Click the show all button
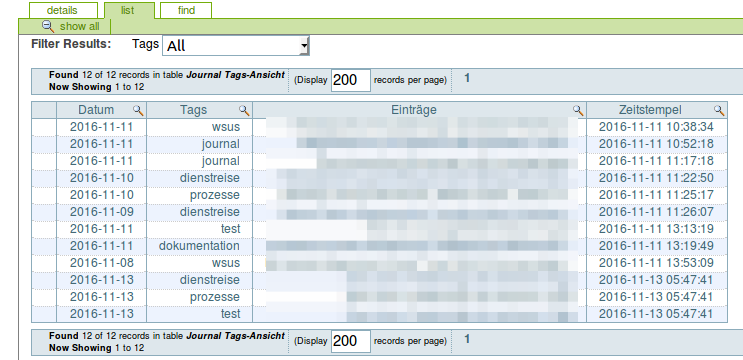Screen dimensions: 743x360 pyautogui.click(x=79, y=26)
